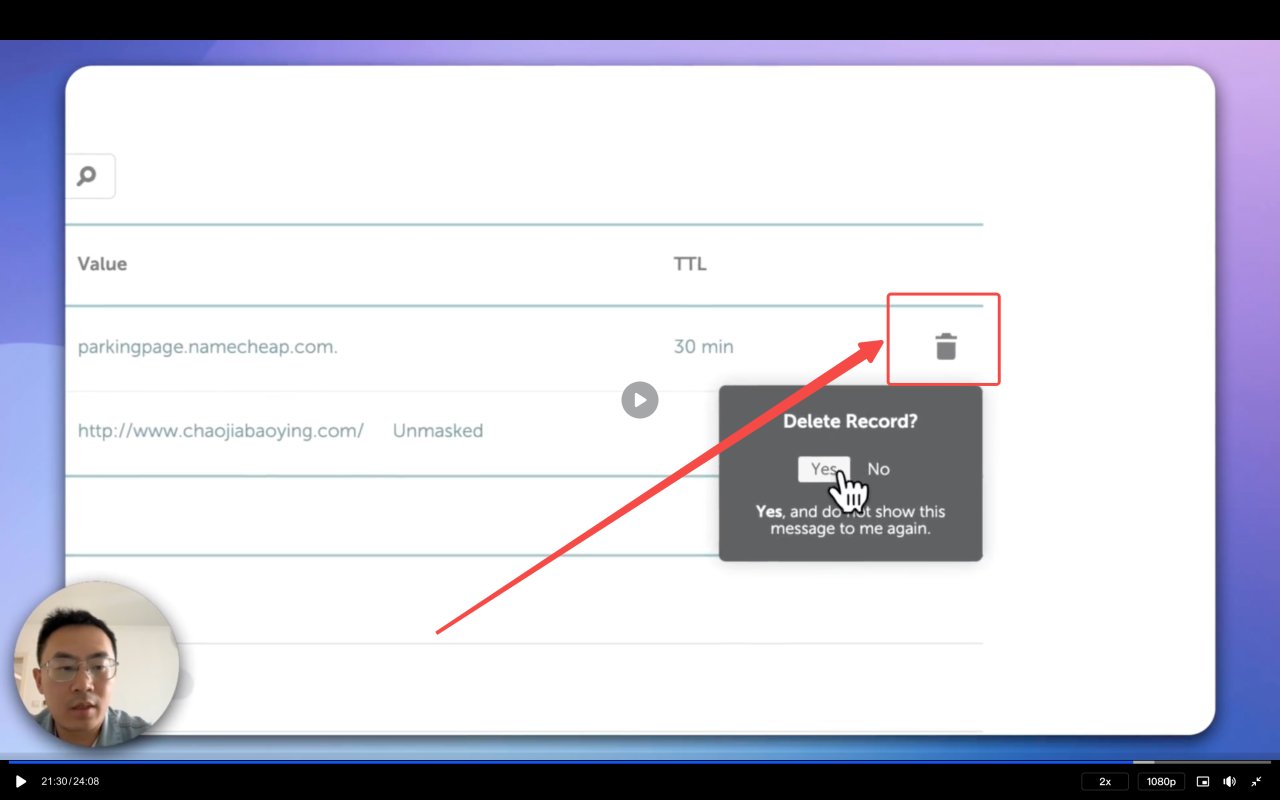Mute the video with the speaker icon

1229,781
